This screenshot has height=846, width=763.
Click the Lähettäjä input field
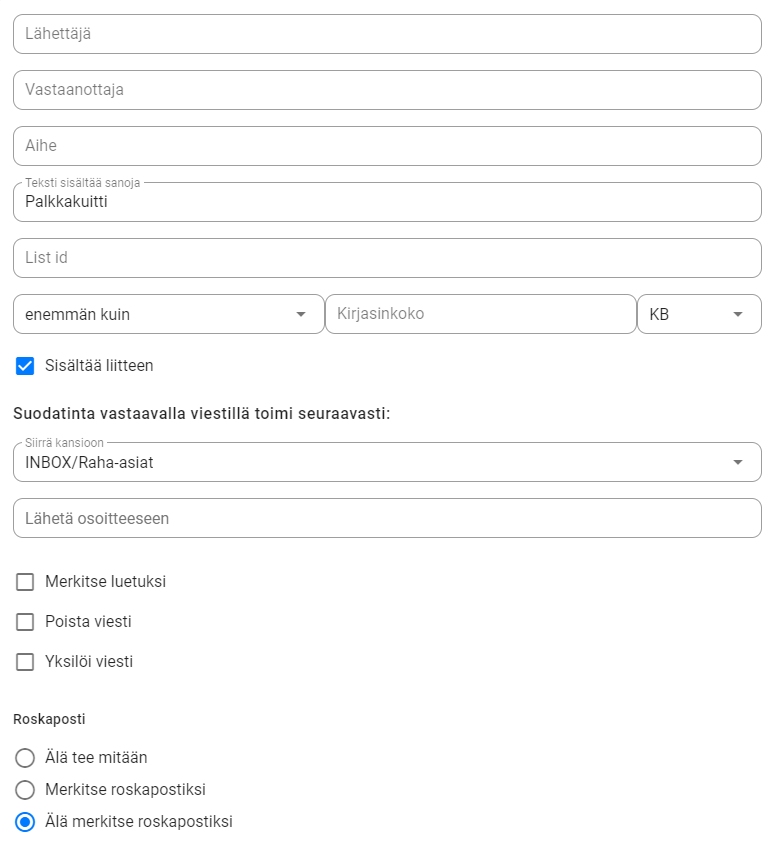click(x=387, y=34)
